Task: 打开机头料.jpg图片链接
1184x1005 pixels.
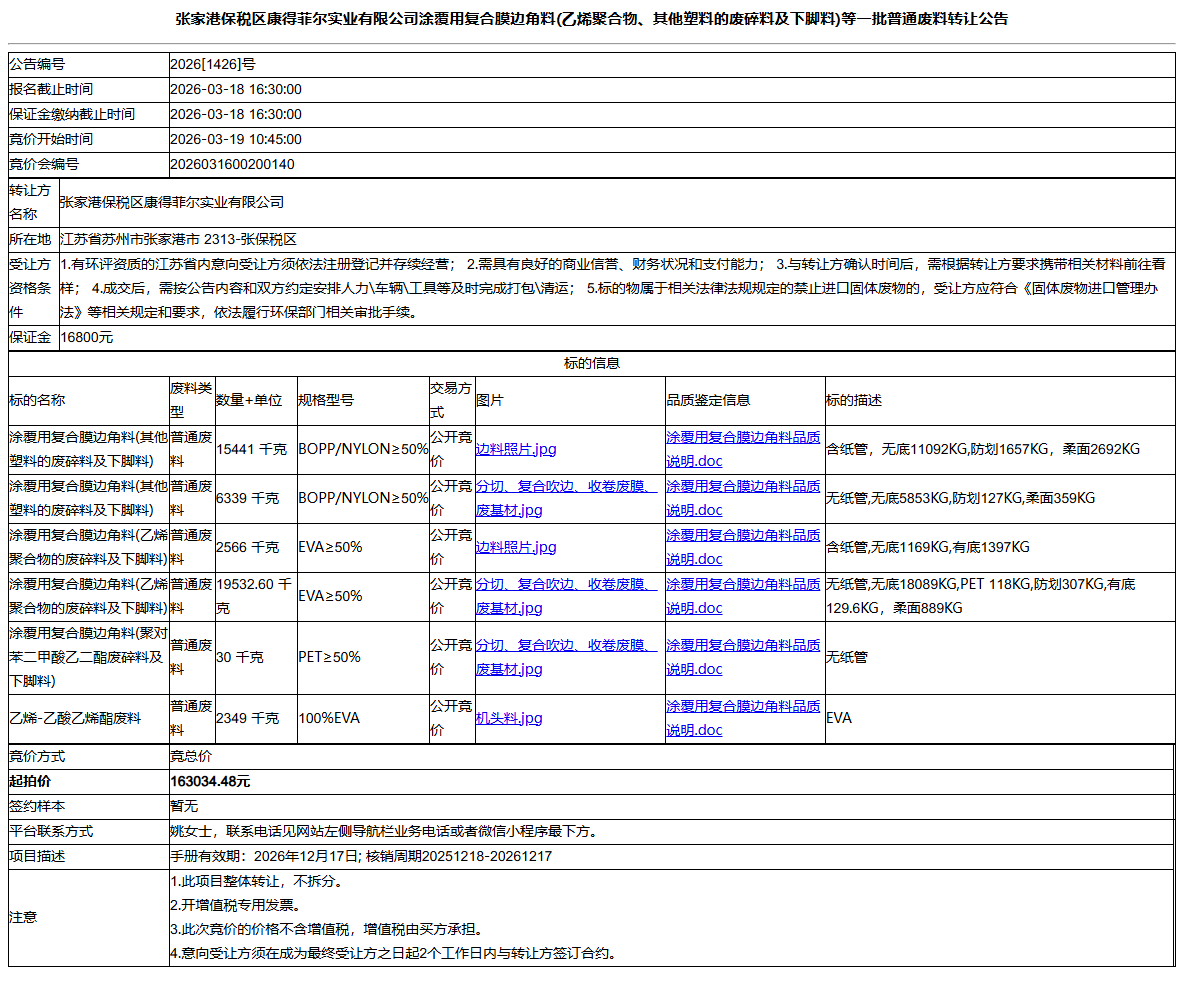Action: tap(510, 717)
